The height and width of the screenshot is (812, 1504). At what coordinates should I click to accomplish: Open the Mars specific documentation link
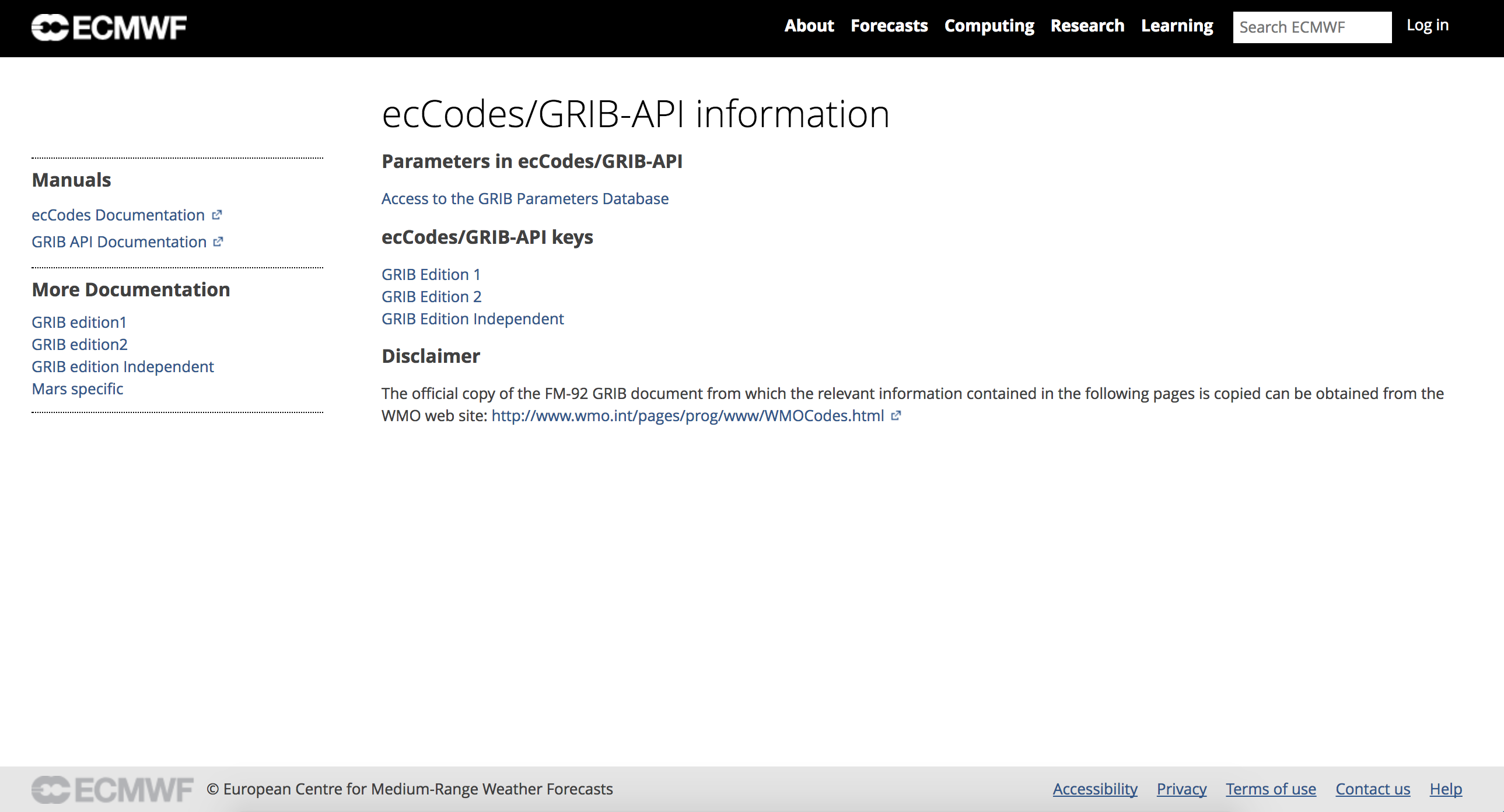[78, 388]
